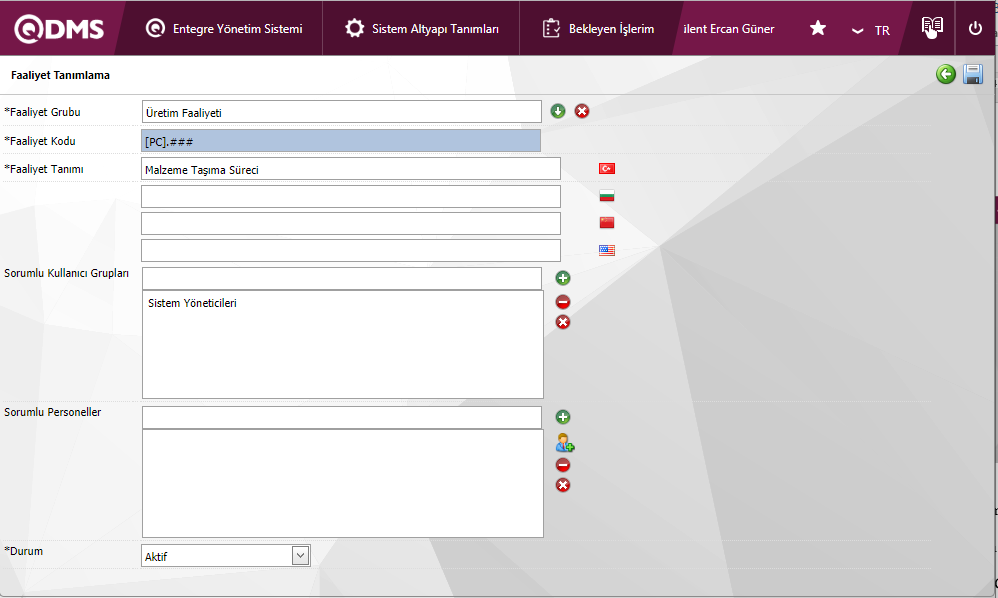Expand the TR language selector
The image size is (998, 598).
coord(871,31)
